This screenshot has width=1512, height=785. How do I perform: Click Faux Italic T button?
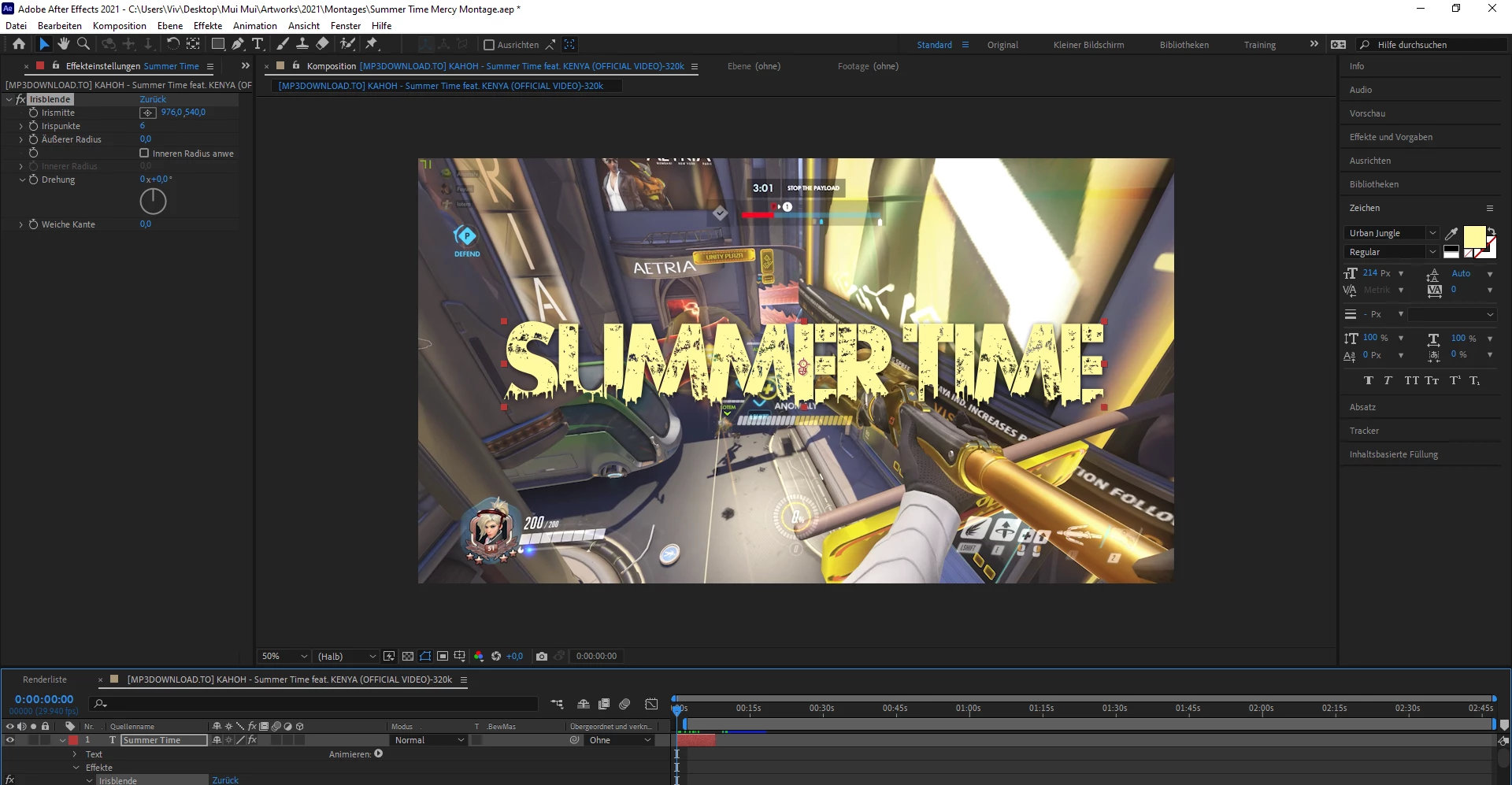1388,380
